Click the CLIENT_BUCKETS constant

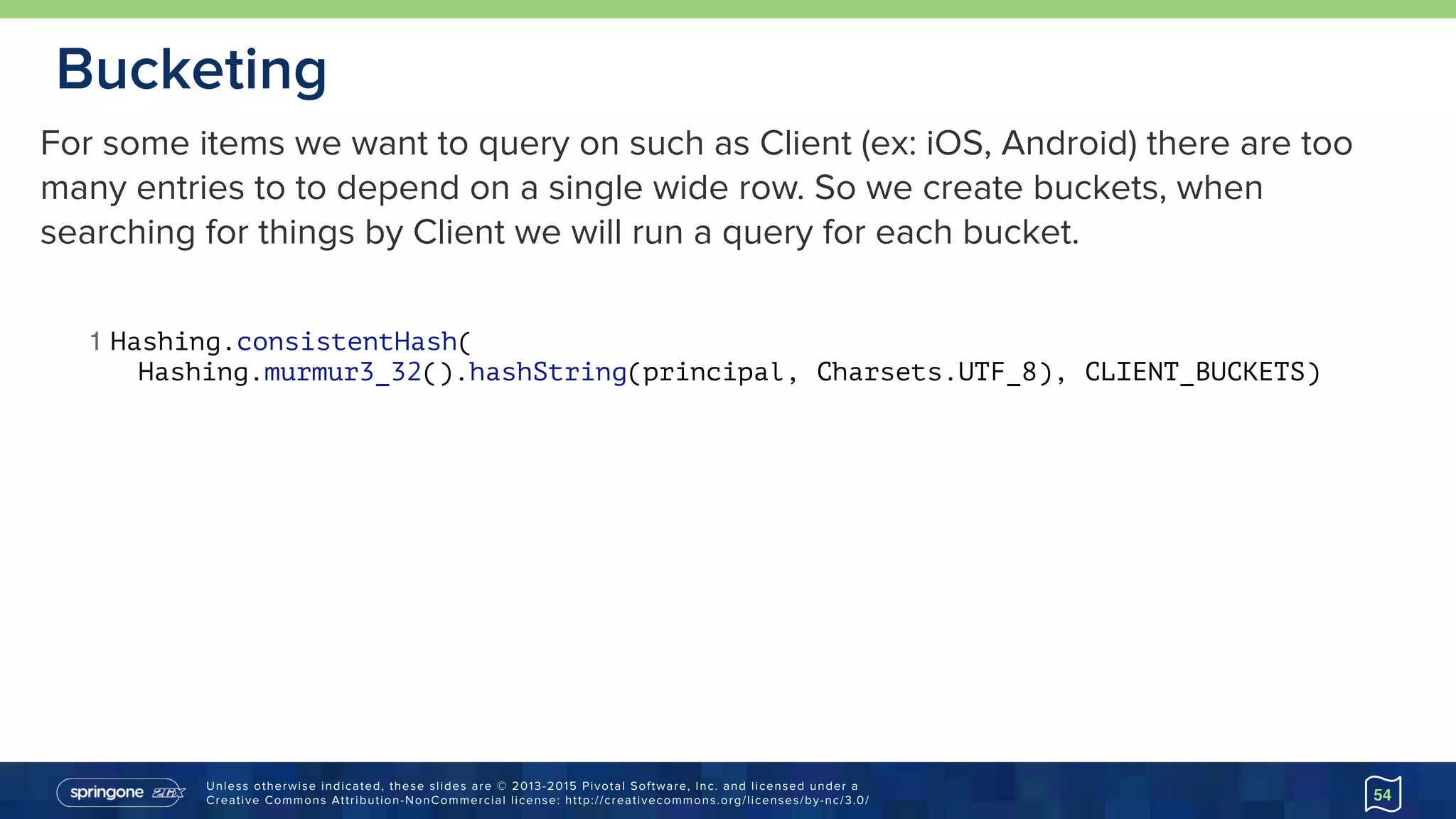pyautogui.click(x=1194, y=373)
